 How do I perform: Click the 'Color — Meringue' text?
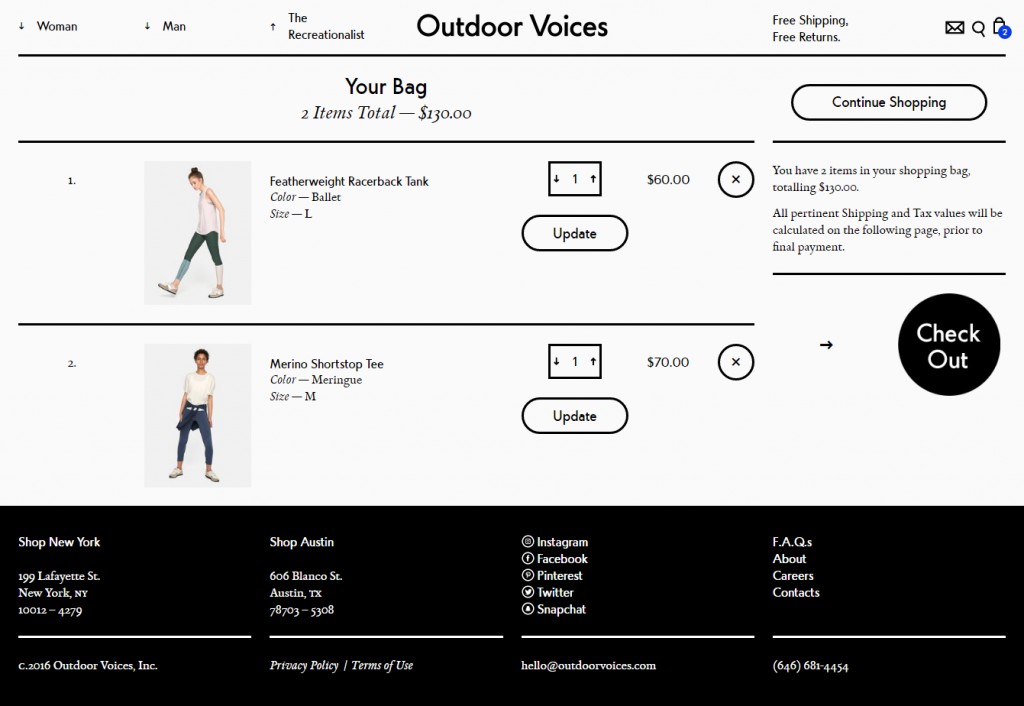tap(315, 379)
